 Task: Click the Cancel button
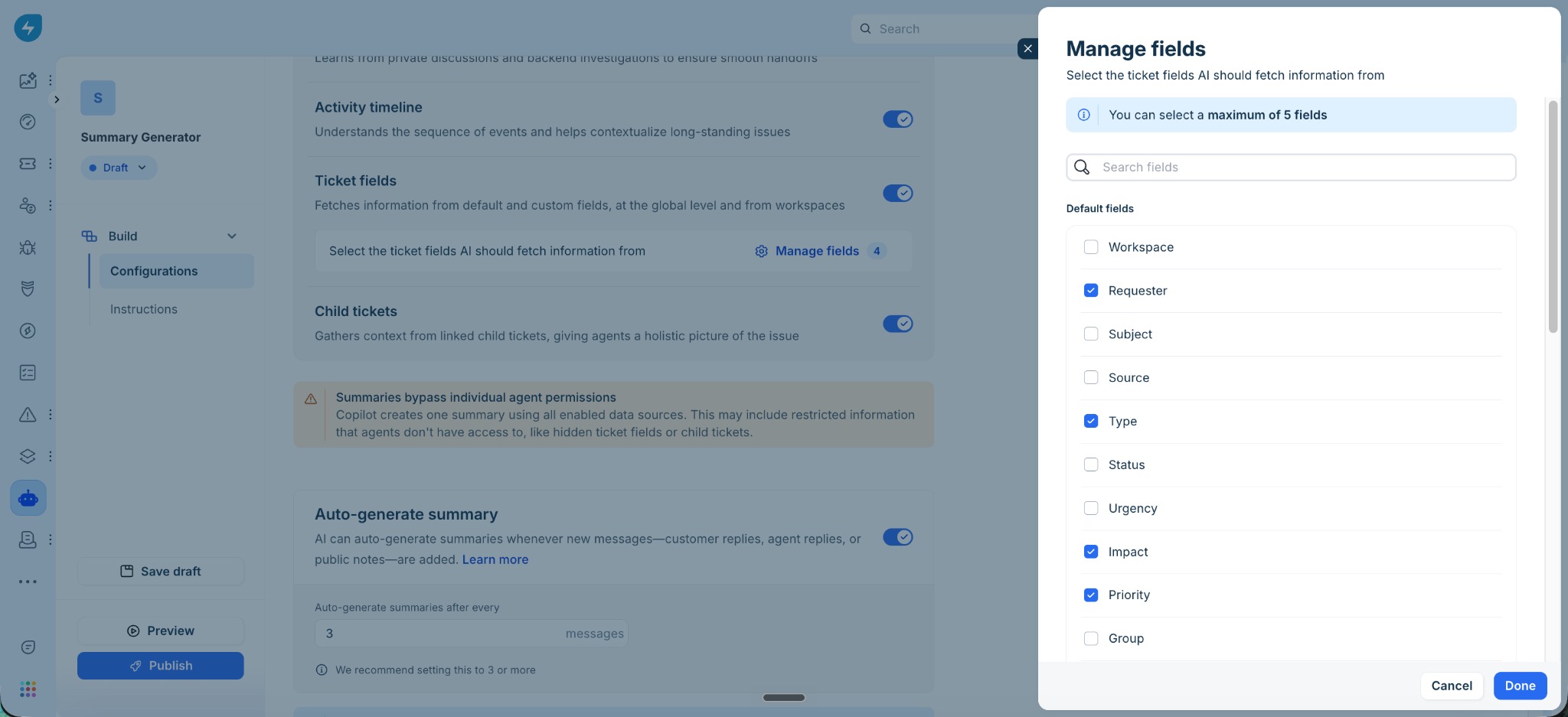tap(1452, 686)
